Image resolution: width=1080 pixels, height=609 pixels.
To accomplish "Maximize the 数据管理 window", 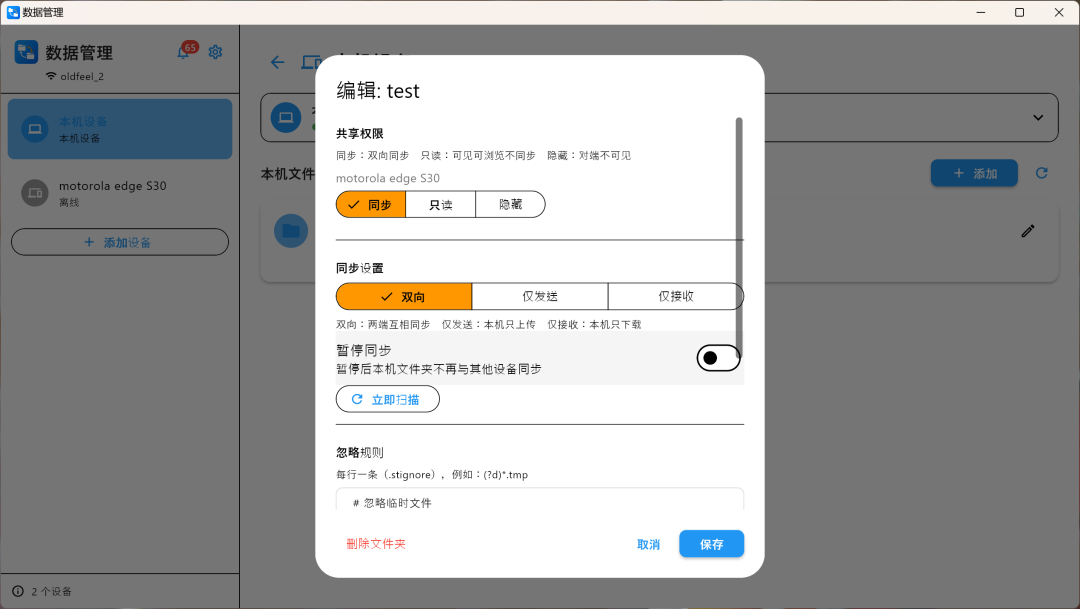I will click(x=1019, y=12).
